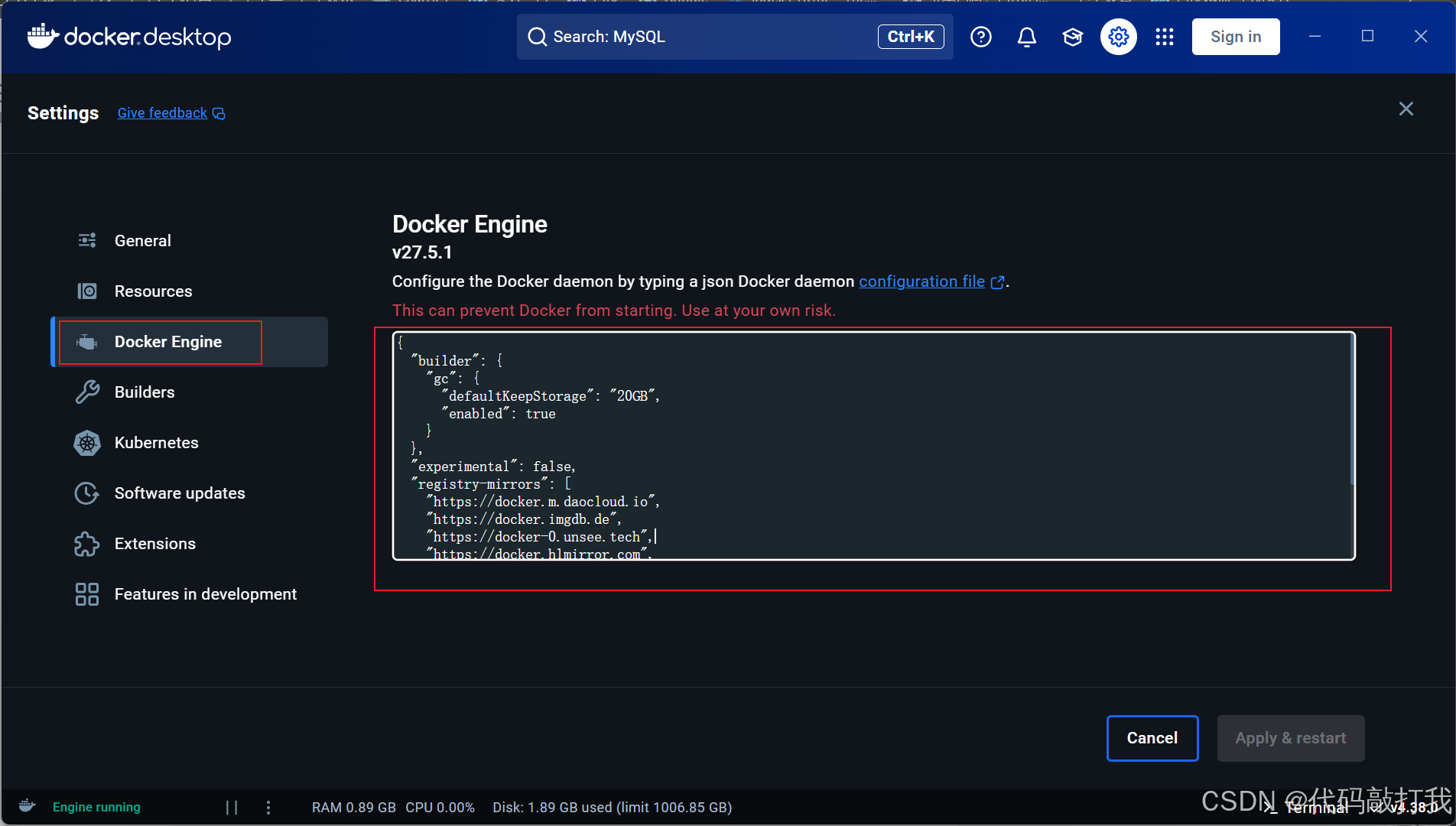Click the Apply & restart button
Viewport: 1456px width, 826px height.
[1290, 737]
